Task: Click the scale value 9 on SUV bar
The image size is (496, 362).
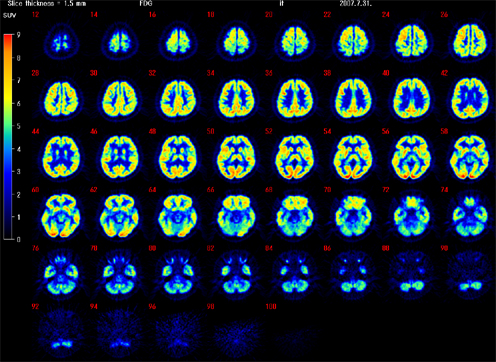Action: tap(18, 35)
